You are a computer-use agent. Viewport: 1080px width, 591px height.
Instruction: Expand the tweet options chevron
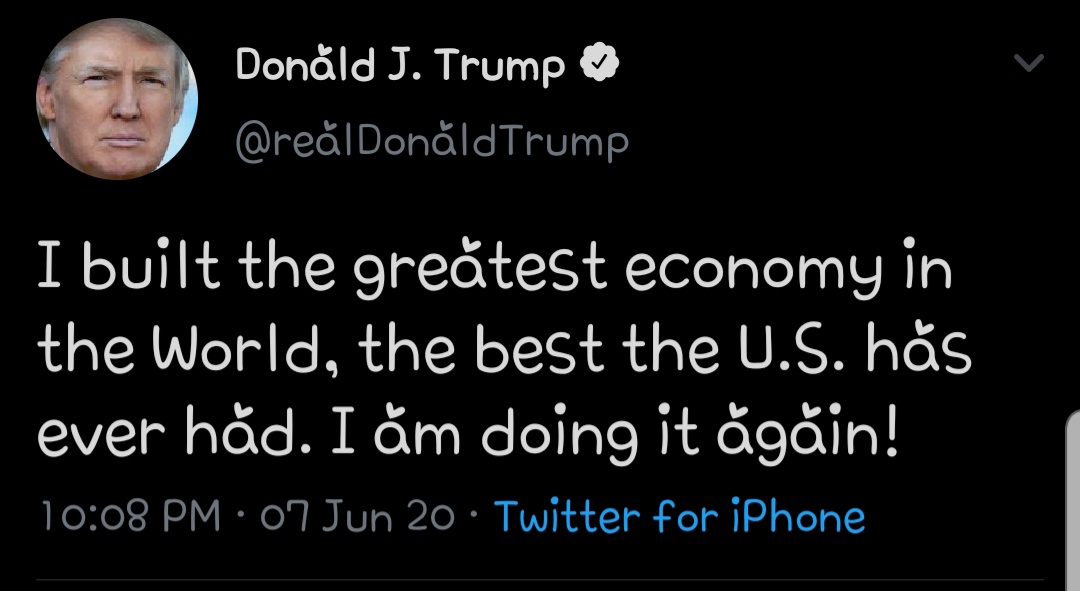[x=1028, y=64]
